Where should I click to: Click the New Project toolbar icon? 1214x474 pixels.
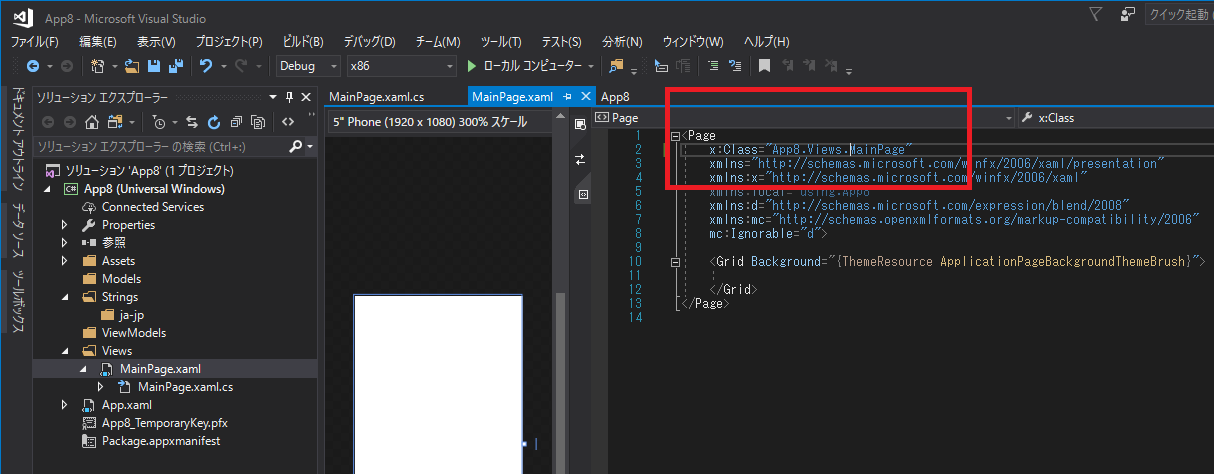click(97, 66)
